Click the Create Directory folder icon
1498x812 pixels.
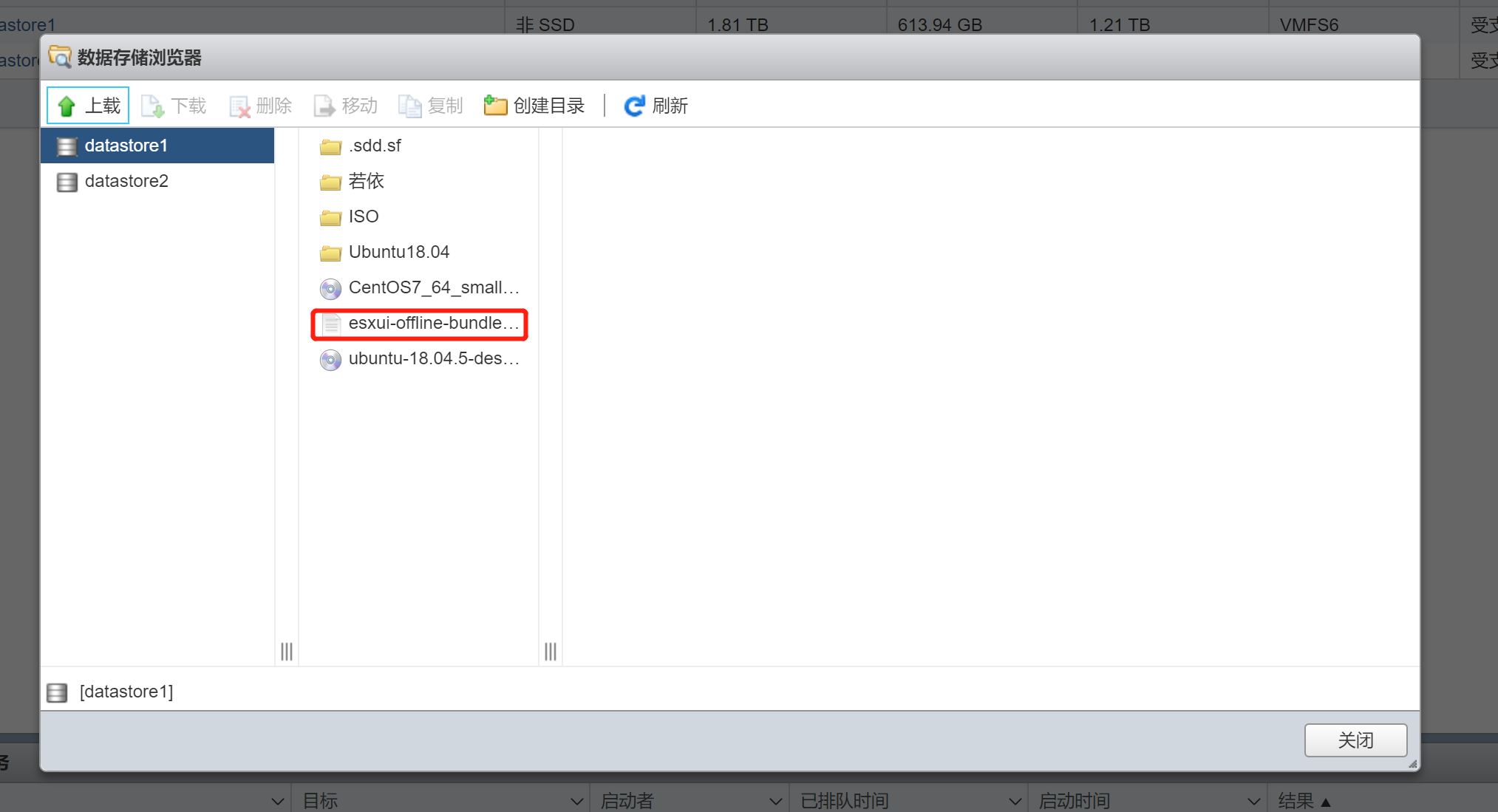click(495, 106)
